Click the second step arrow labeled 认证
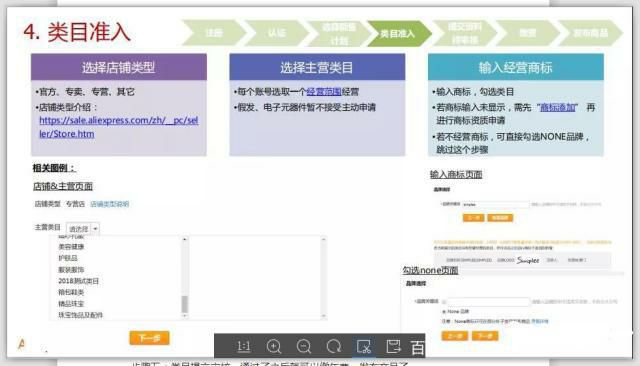Image resolution: width=640 pixels, height=366 pixels. pyautogui.click(x=276, y=33)
